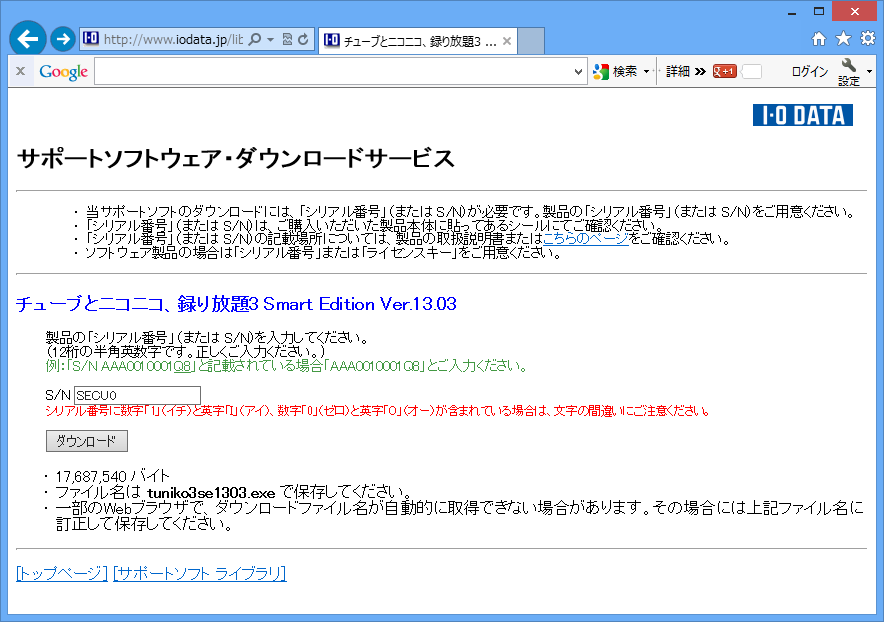The width and height of the screenshot is (884, 622).
Task: Expand the 検索 button dropdown arrow
Action: (x=646, y=72)
